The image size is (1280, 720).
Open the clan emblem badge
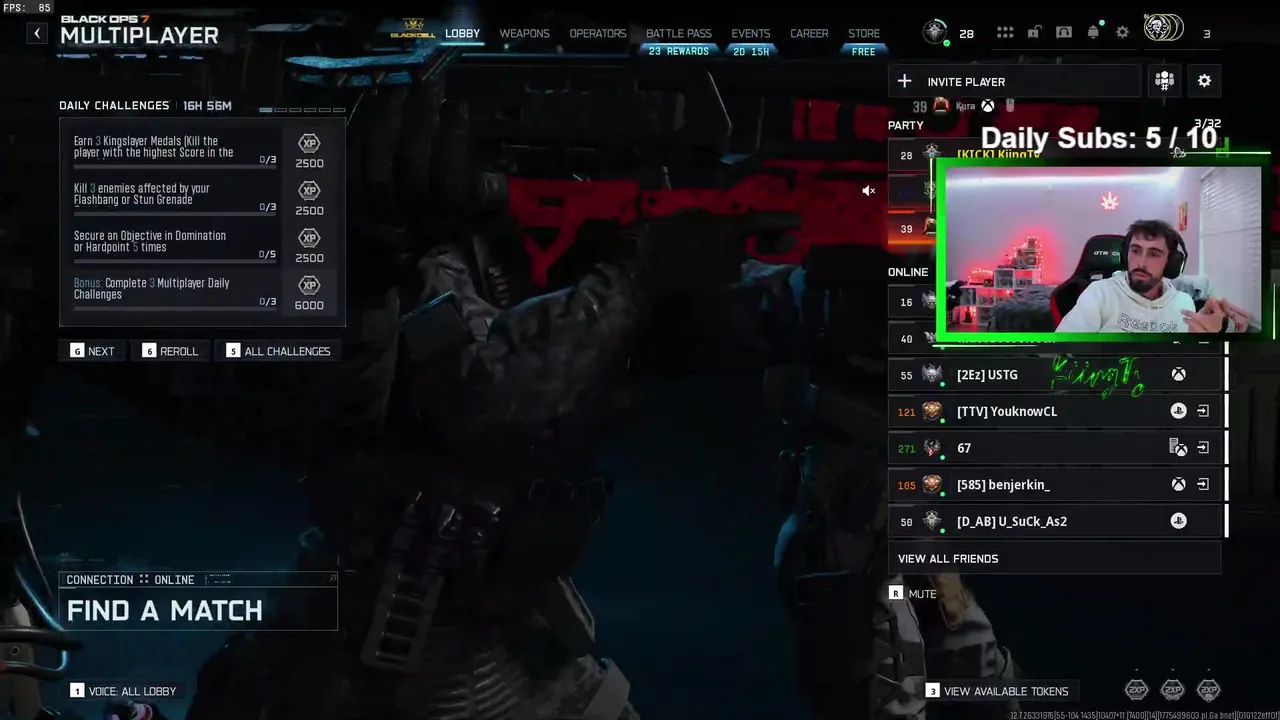[1163, 29]
